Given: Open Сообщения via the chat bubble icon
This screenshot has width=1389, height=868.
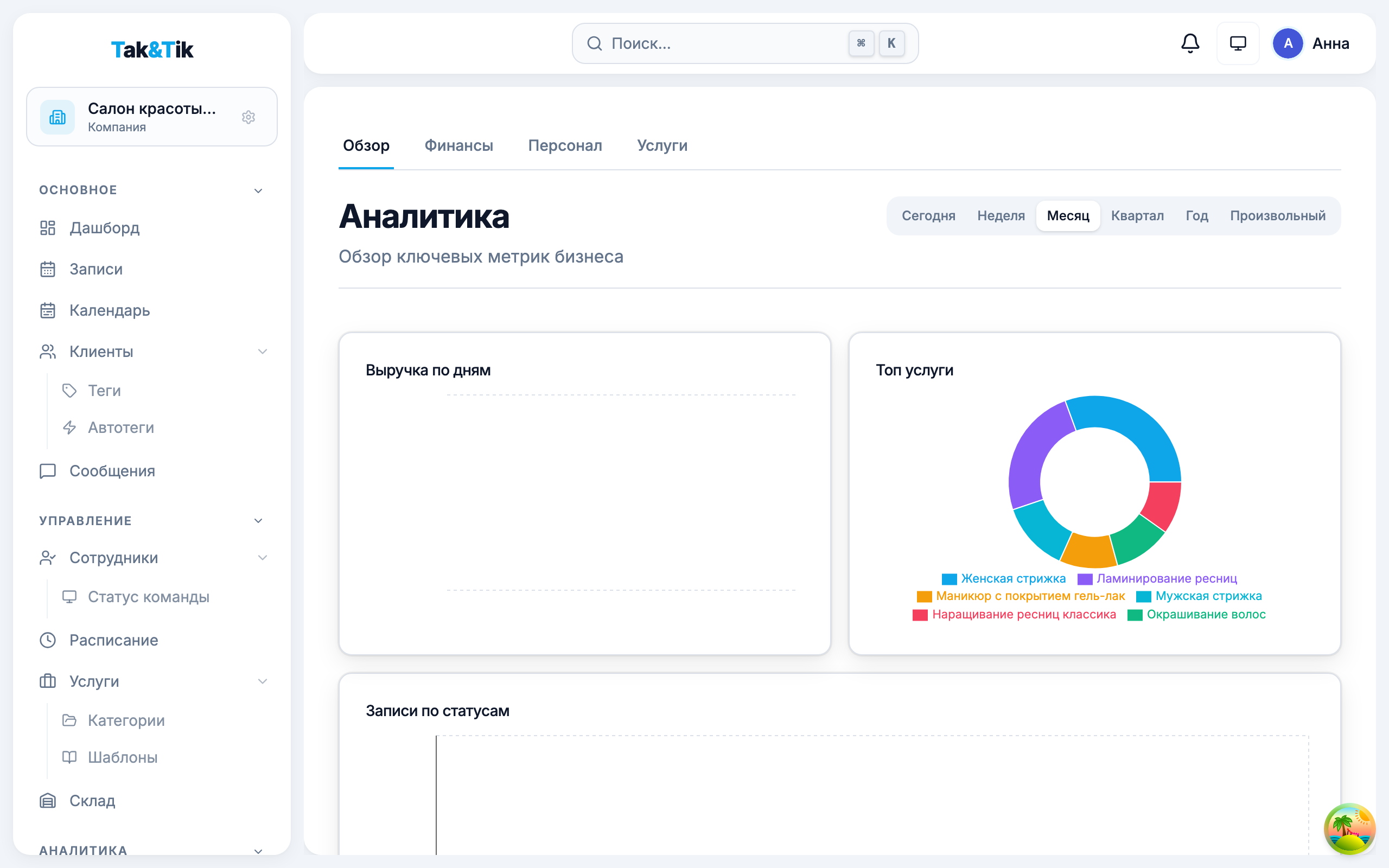Looking at the screenshot, I should [48, 471].
